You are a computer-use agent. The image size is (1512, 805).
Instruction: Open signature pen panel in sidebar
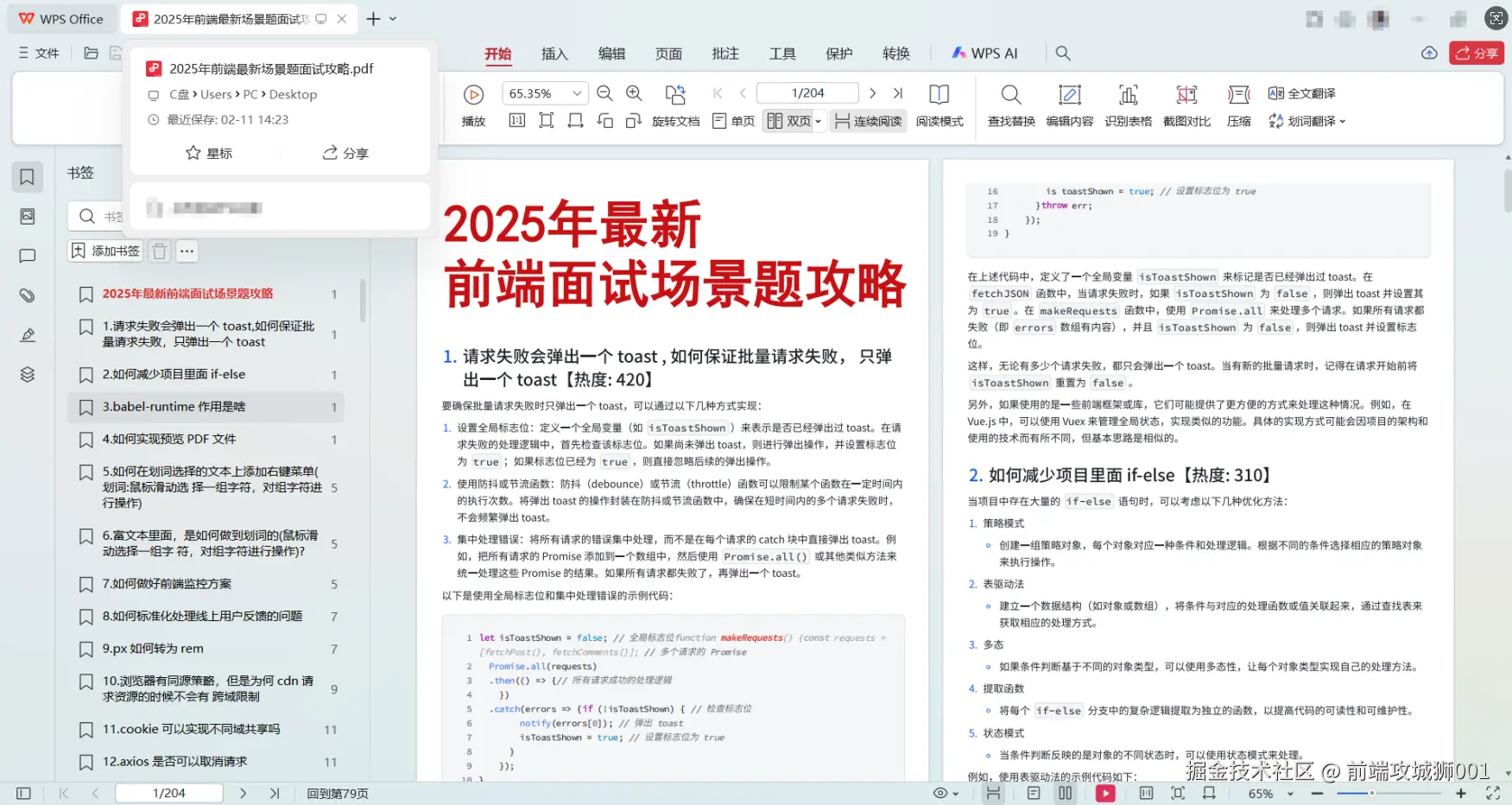(x=28, y=335)
